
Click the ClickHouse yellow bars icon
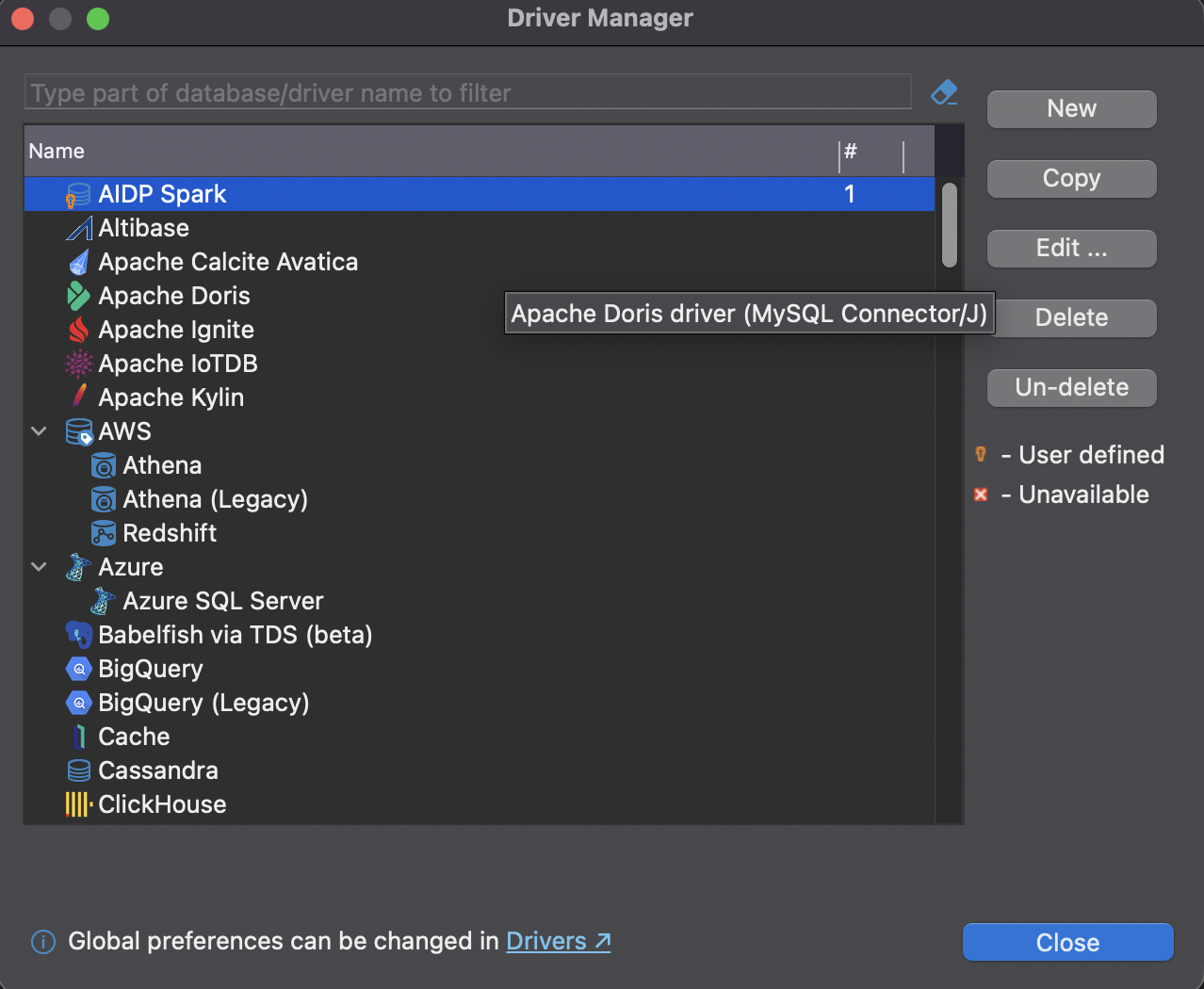[x=78, y=805]
